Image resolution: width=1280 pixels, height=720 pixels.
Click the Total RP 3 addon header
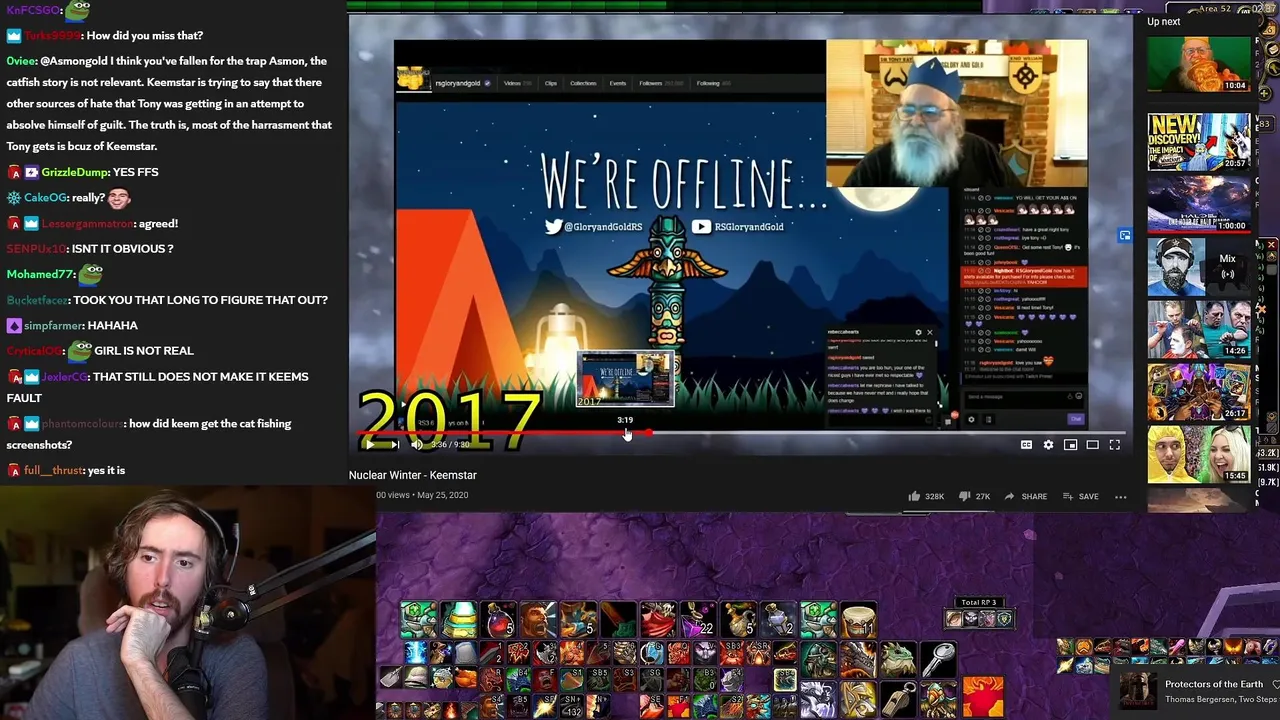[x=979, y=602]
